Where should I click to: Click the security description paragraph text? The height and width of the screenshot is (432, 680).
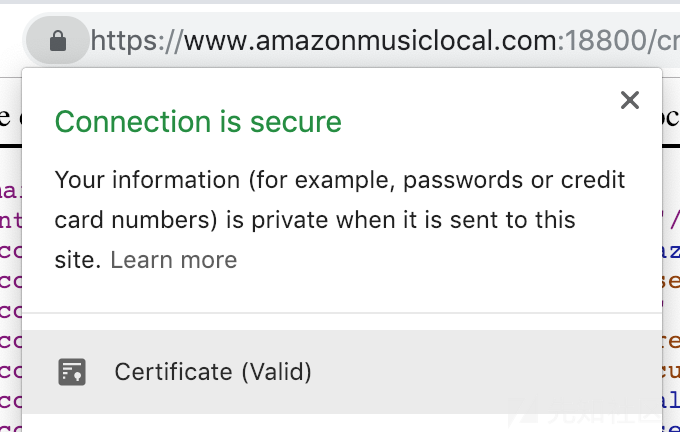point(340,220)
